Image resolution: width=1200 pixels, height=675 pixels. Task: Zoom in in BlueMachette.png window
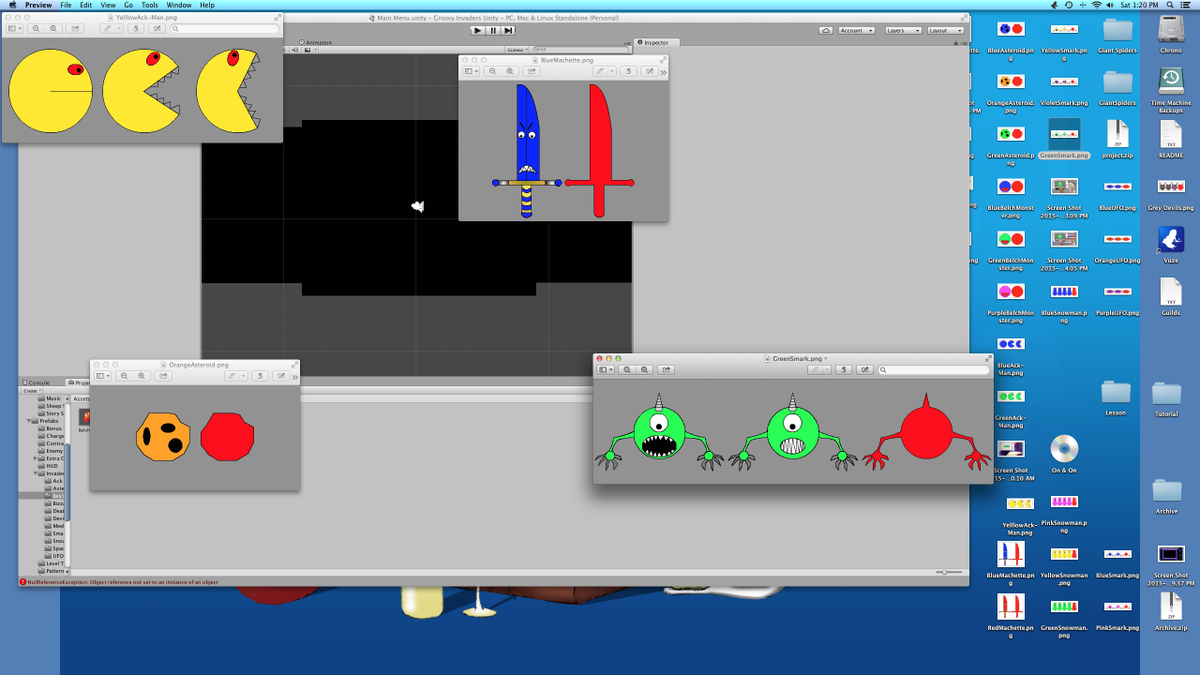pos(510,71)
